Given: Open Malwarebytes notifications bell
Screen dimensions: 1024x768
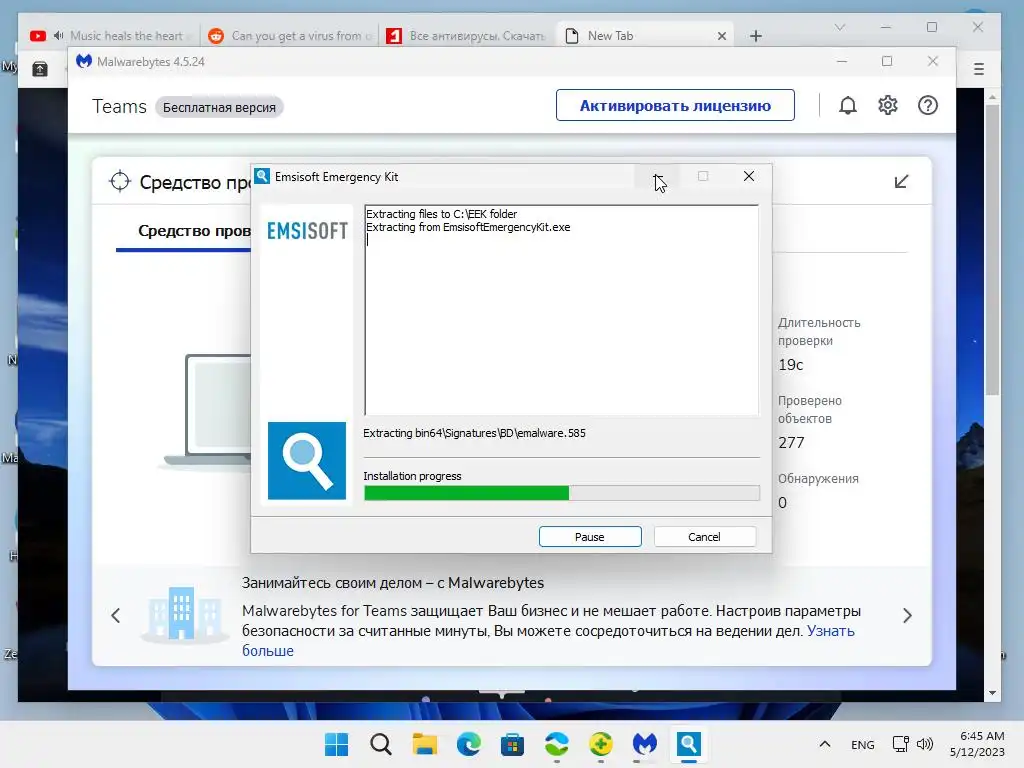Looking at the screenshot, I should pos(848,105).
